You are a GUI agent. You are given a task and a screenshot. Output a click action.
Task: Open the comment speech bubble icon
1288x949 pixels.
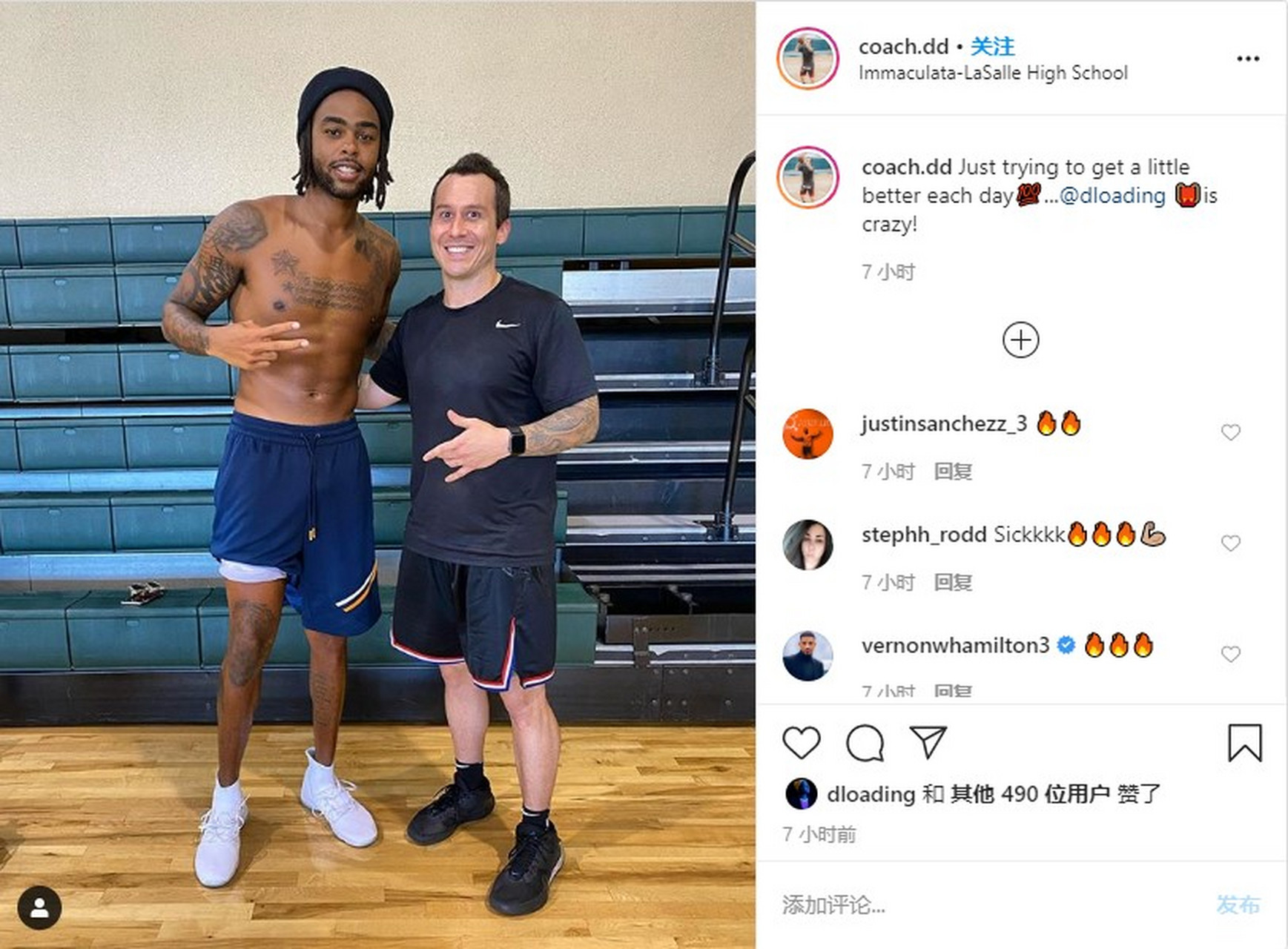(x=865, y=743)
